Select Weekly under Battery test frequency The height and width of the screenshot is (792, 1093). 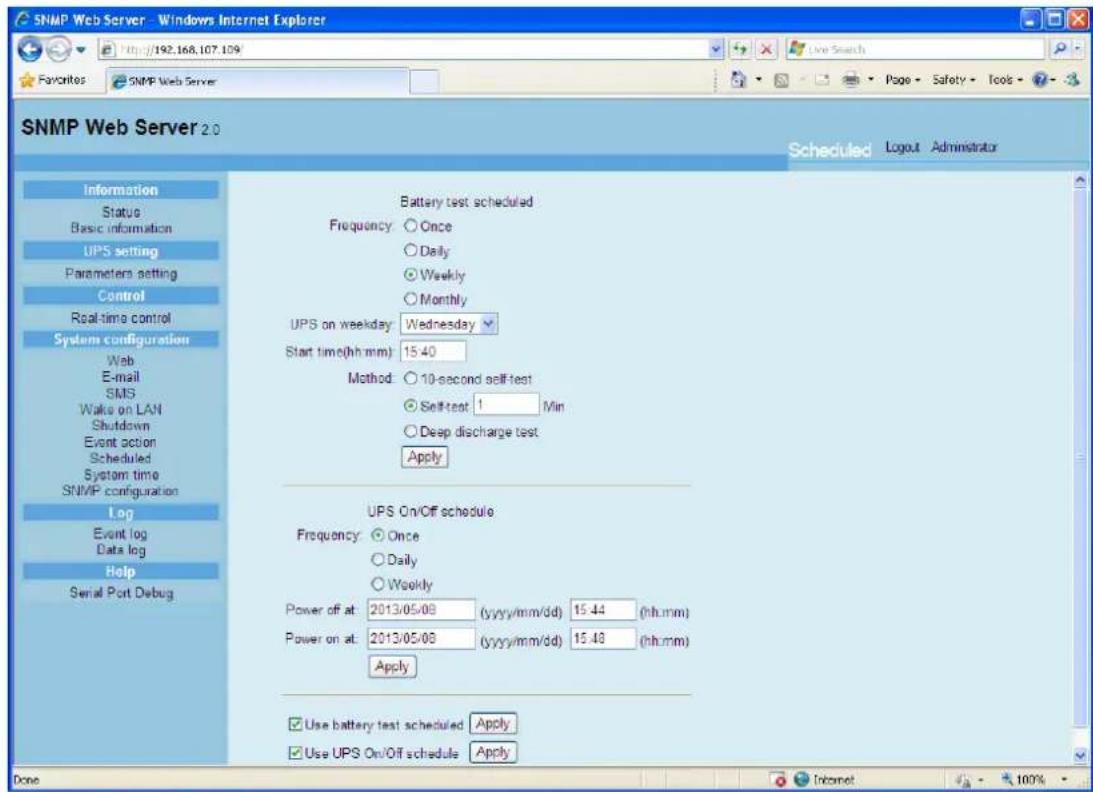click(x=411, y=275)
